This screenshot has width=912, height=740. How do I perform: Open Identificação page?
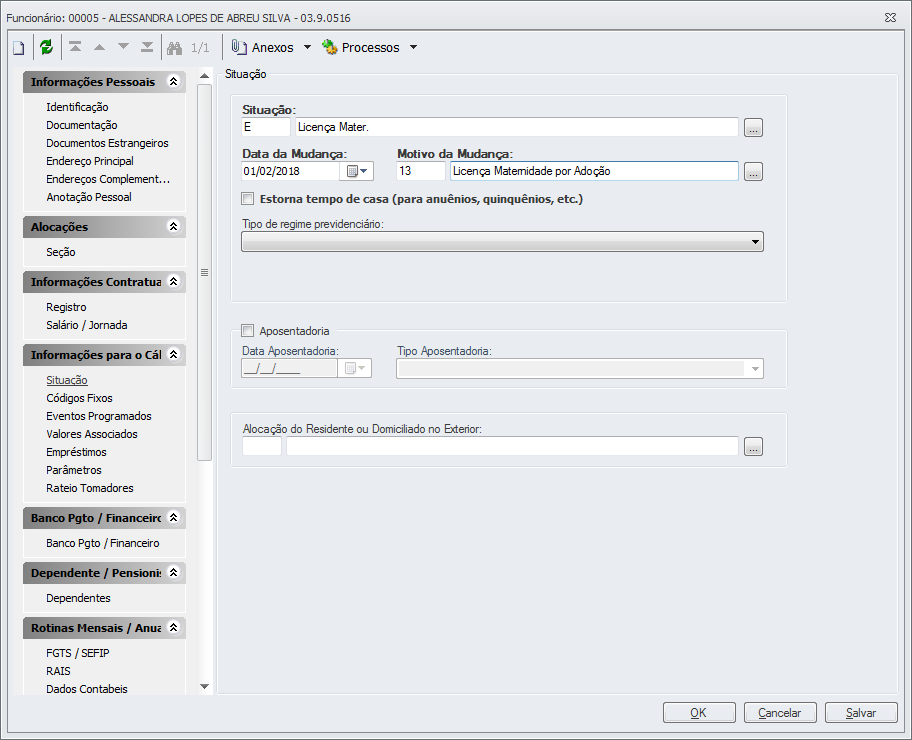pos(77,107)
